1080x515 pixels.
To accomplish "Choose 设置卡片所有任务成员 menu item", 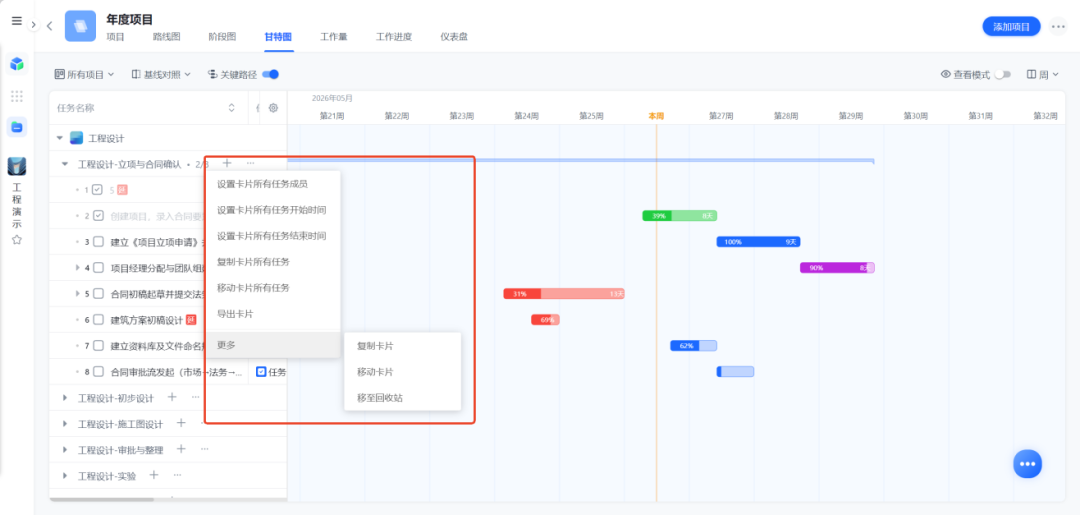I will click(x=274, y=184).
